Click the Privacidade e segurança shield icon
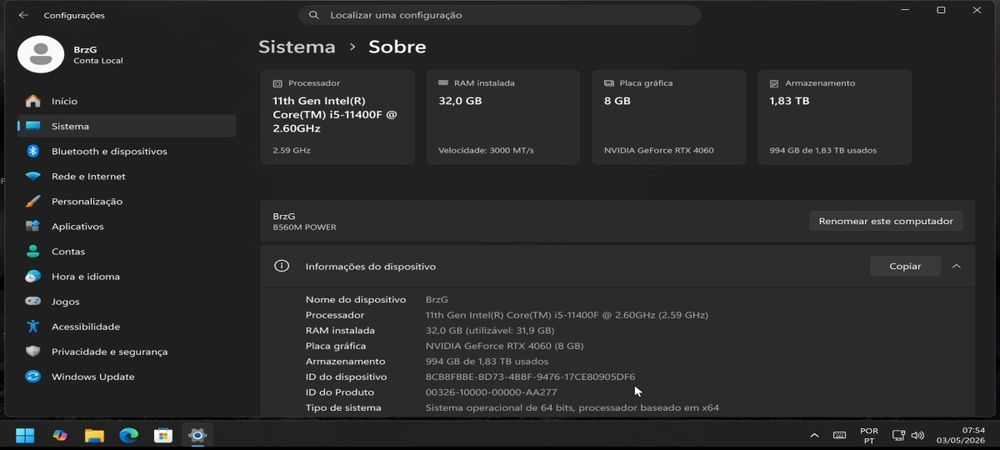The width and height of the screenshot is (1000, 450). tap(33, 351)
